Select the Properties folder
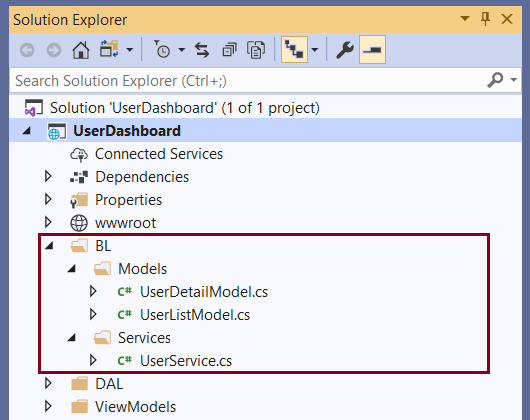Screen dimensions: 530x420 pyautogui.click(x=128, y=200)
